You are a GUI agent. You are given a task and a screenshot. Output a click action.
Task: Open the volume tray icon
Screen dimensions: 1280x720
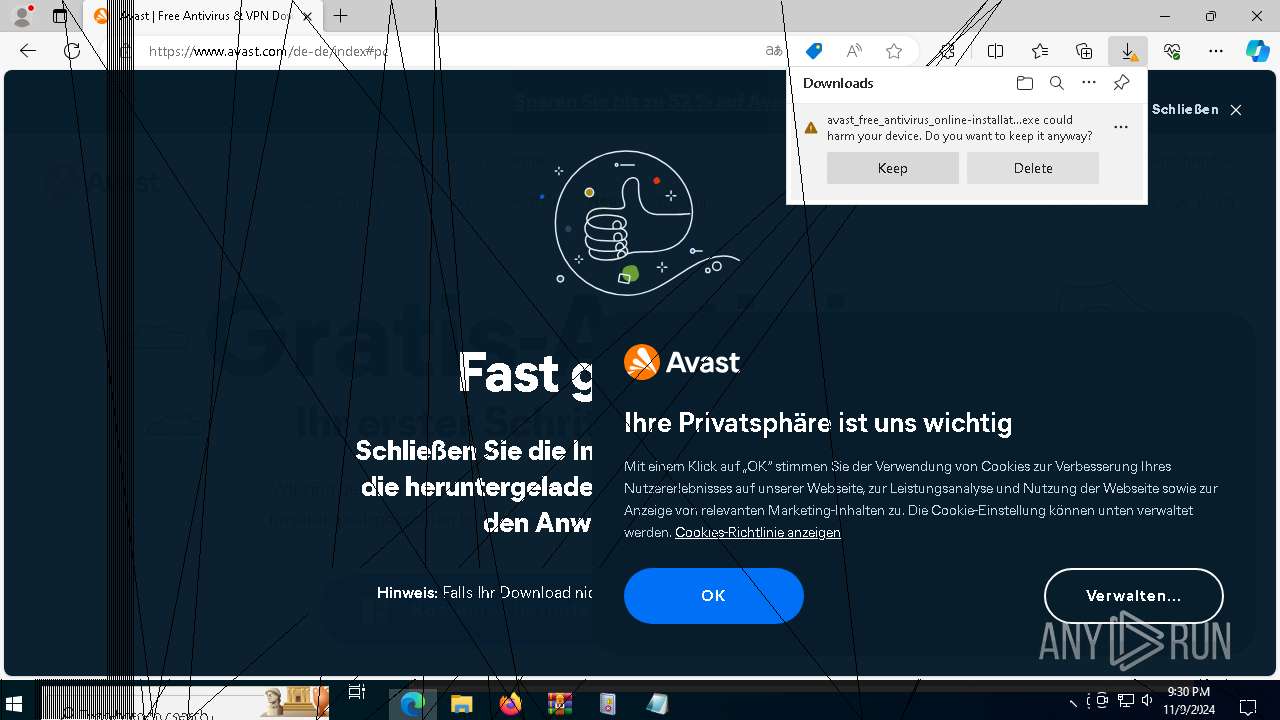pos(1147,701)
